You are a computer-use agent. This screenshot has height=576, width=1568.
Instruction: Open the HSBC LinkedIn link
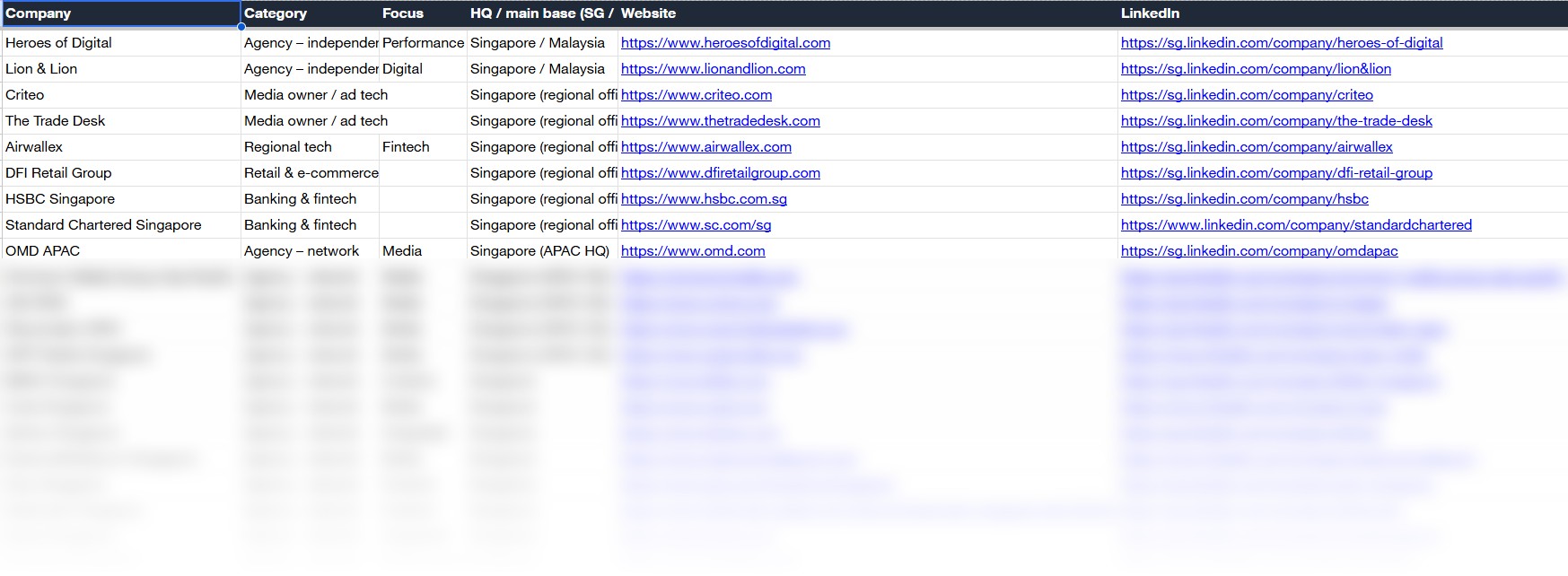pyautogui.click(x=1245, y=199)
